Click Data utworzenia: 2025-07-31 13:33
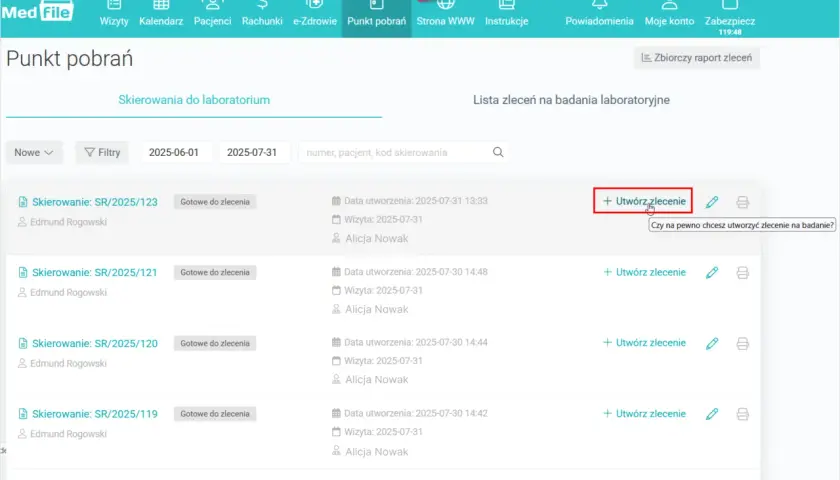The image size is (840, 480). 416,201
